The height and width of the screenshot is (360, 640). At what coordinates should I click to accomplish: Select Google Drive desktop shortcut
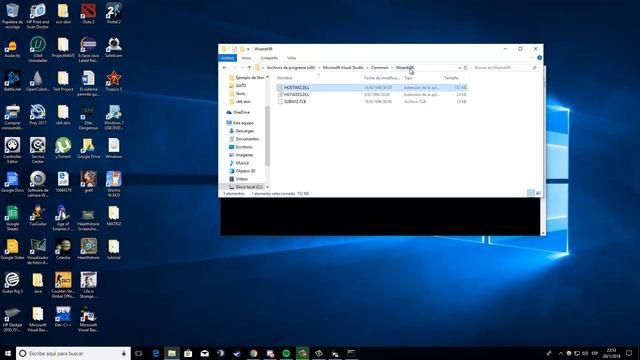(88, 148)
